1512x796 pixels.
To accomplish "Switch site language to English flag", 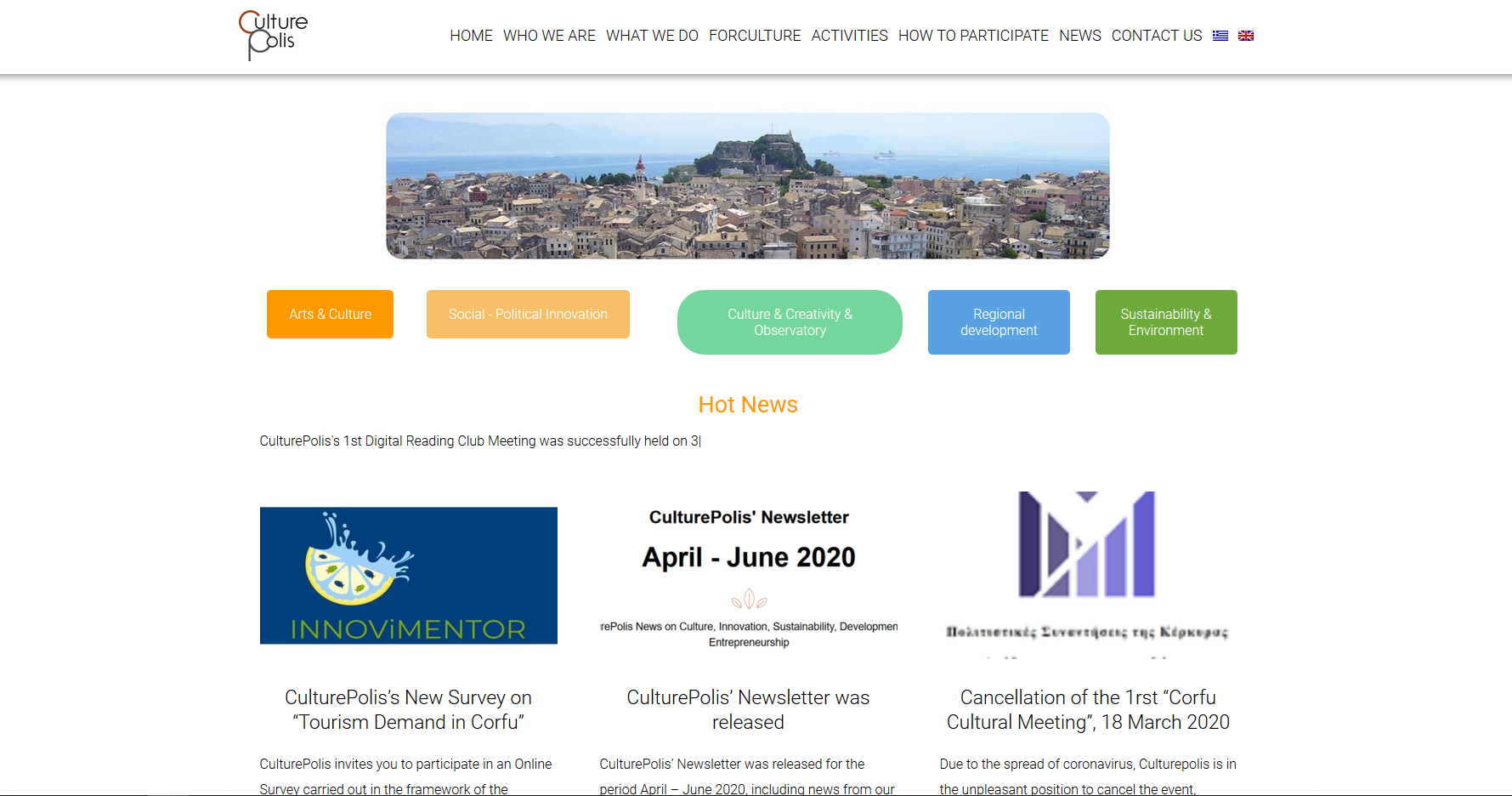I will coord(1246,36).
